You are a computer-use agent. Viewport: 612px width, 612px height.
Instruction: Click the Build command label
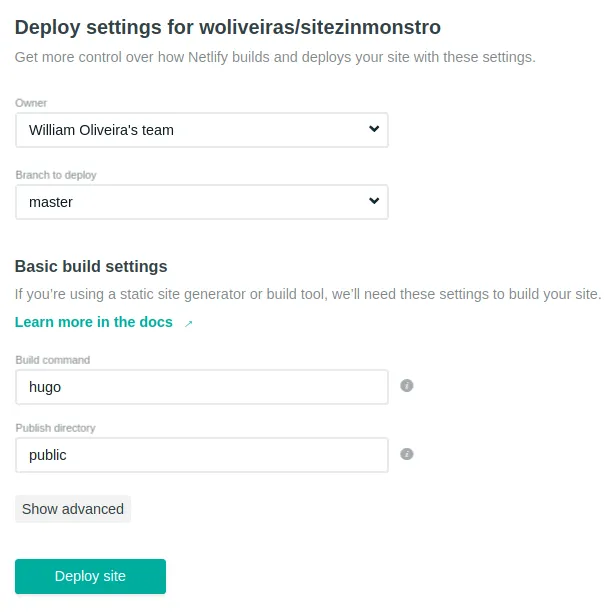(x=53, y=360)
